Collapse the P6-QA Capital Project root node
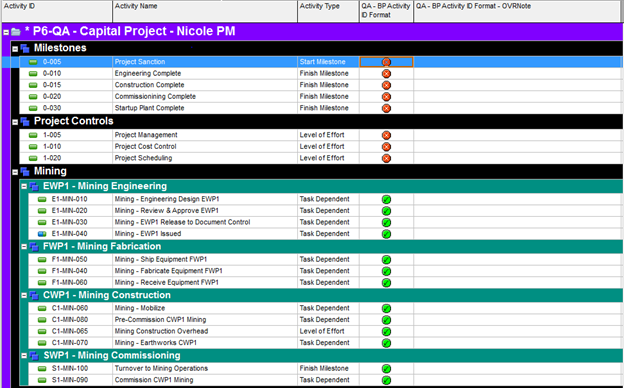 [6, 33]
